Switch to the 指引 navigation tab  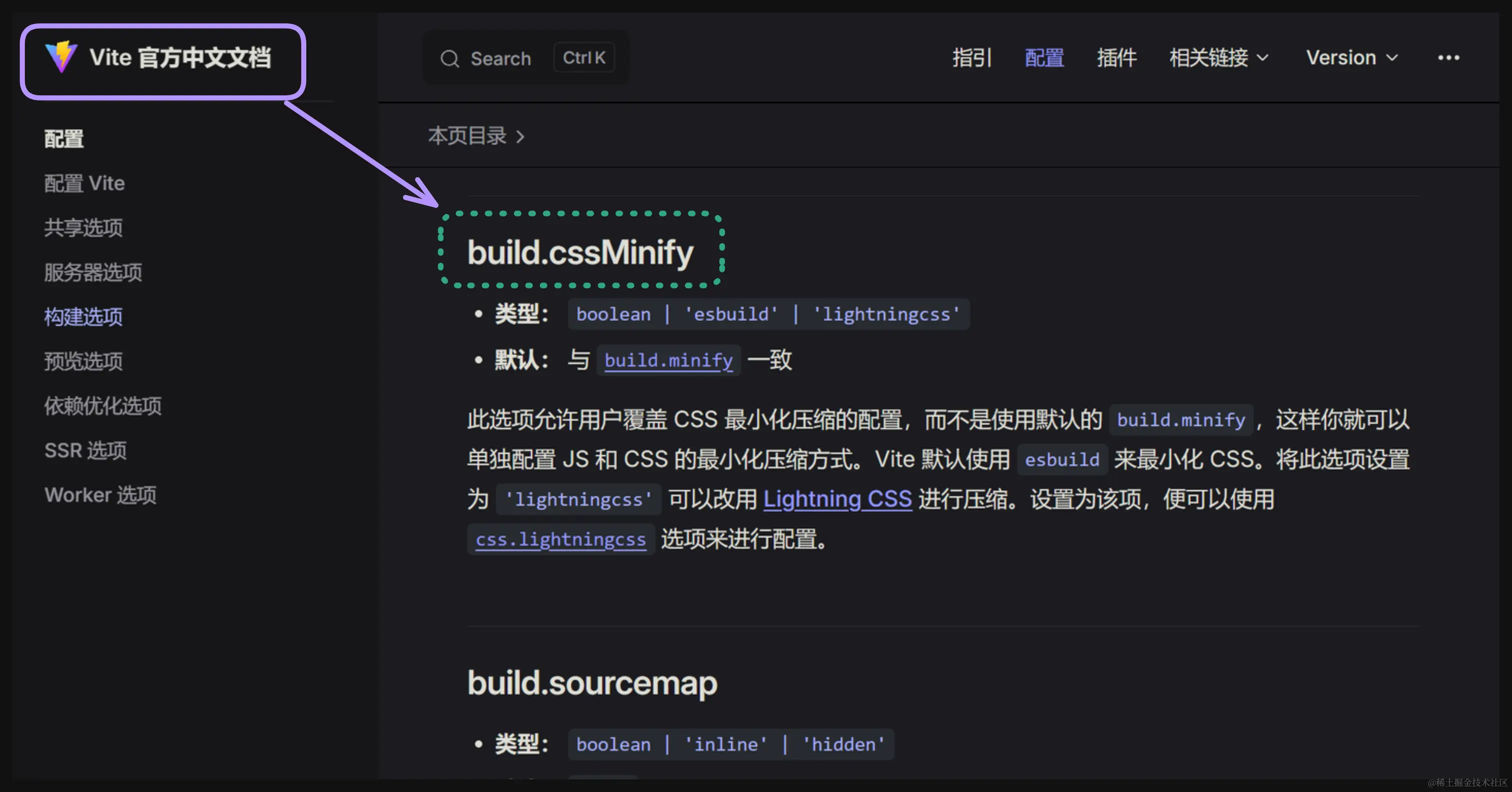point(971,58)
